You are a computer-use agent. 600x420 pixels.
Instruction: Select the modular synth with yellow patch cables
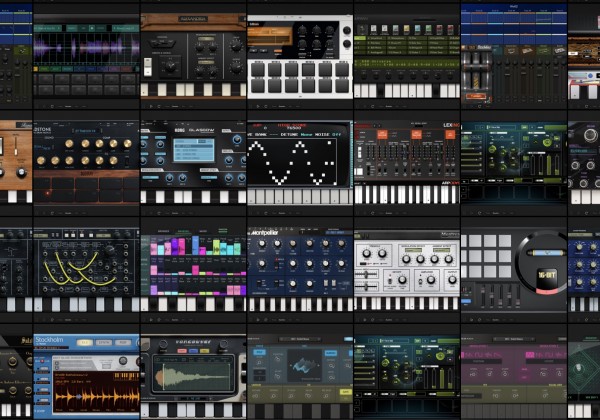pos(86,270)
